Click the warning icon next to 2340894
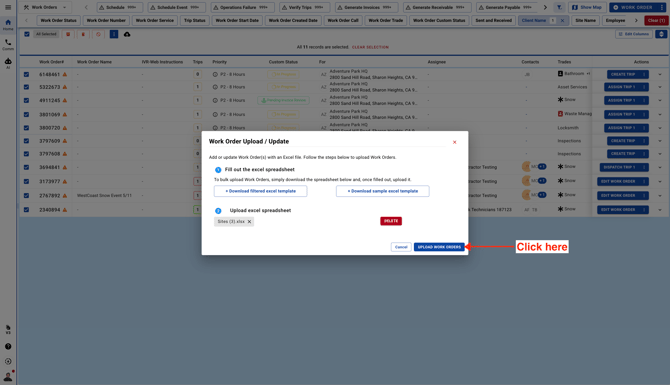 [65, 210]
